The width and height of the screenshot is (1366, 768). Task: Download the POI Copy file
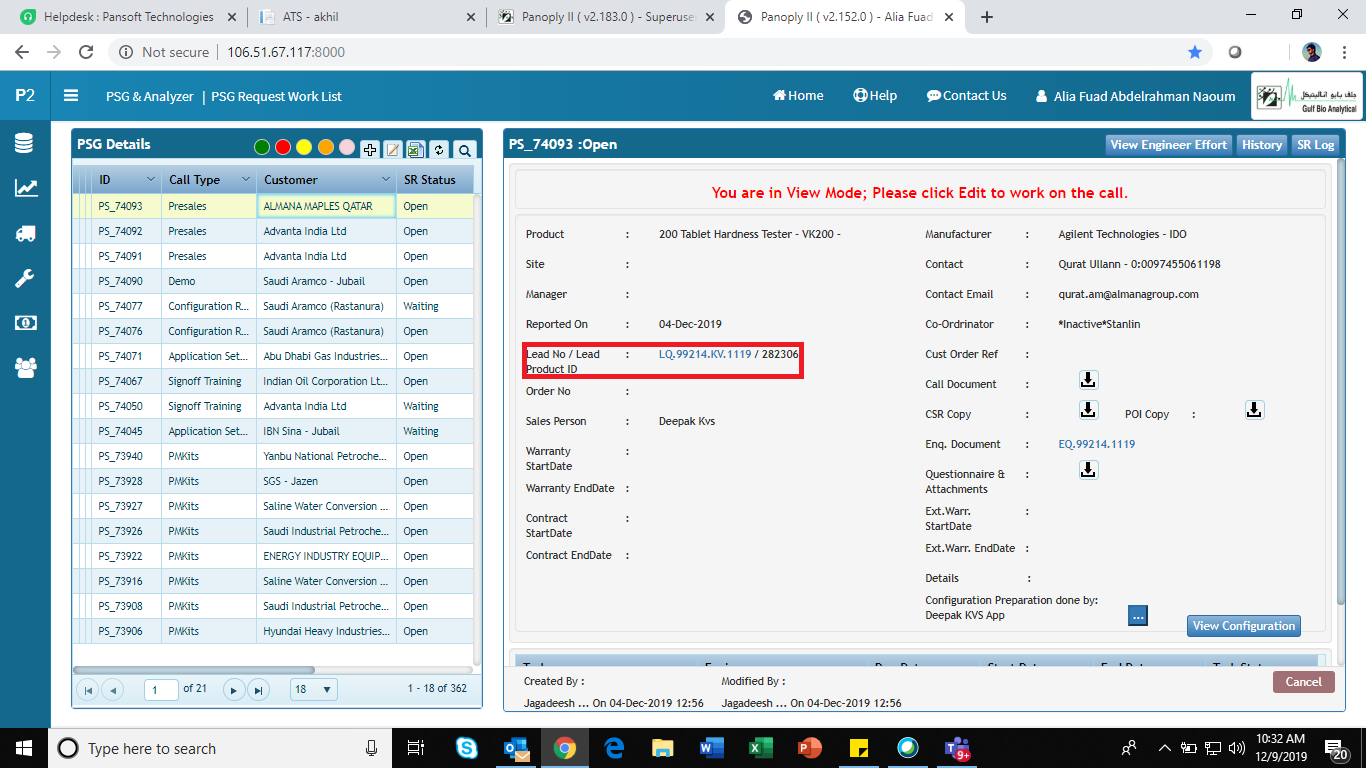(1254, 410)
